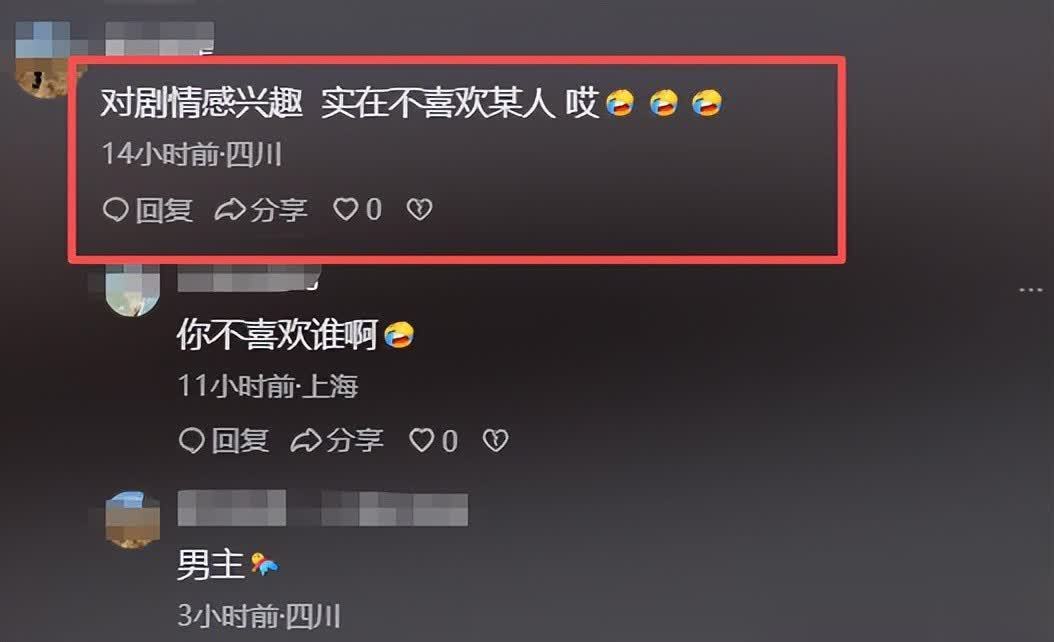The height and width of the screenshot is (642, 1054).
Task: Click the reply icon in the highlighted comment
Action: pos(116,210)
